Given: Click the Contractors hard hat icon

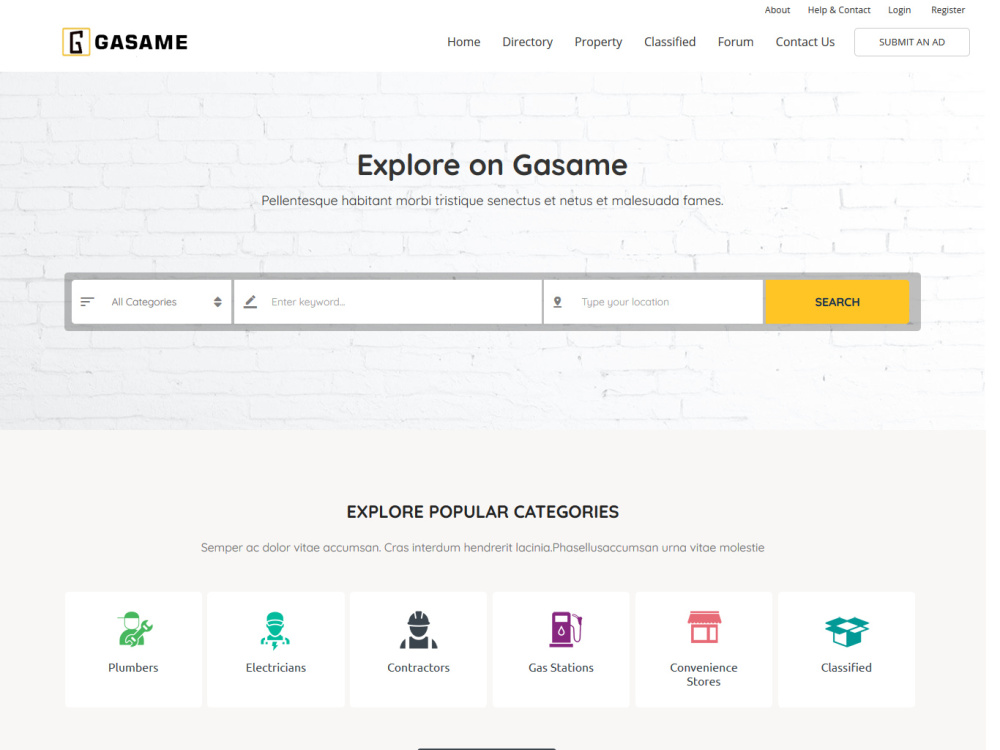Looking at the screenshot, I should (x=418, y=630).
